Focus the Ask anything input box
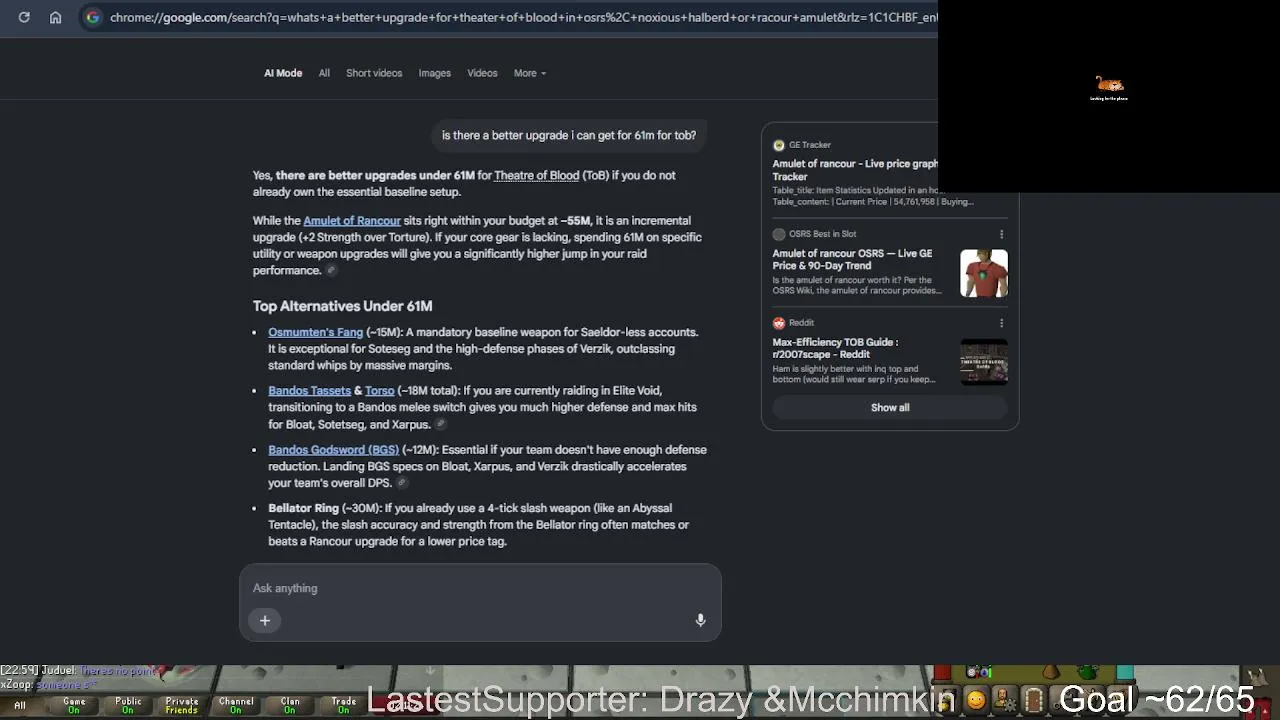This screenshot has width=1280, height=720. (x=480, y=588)
